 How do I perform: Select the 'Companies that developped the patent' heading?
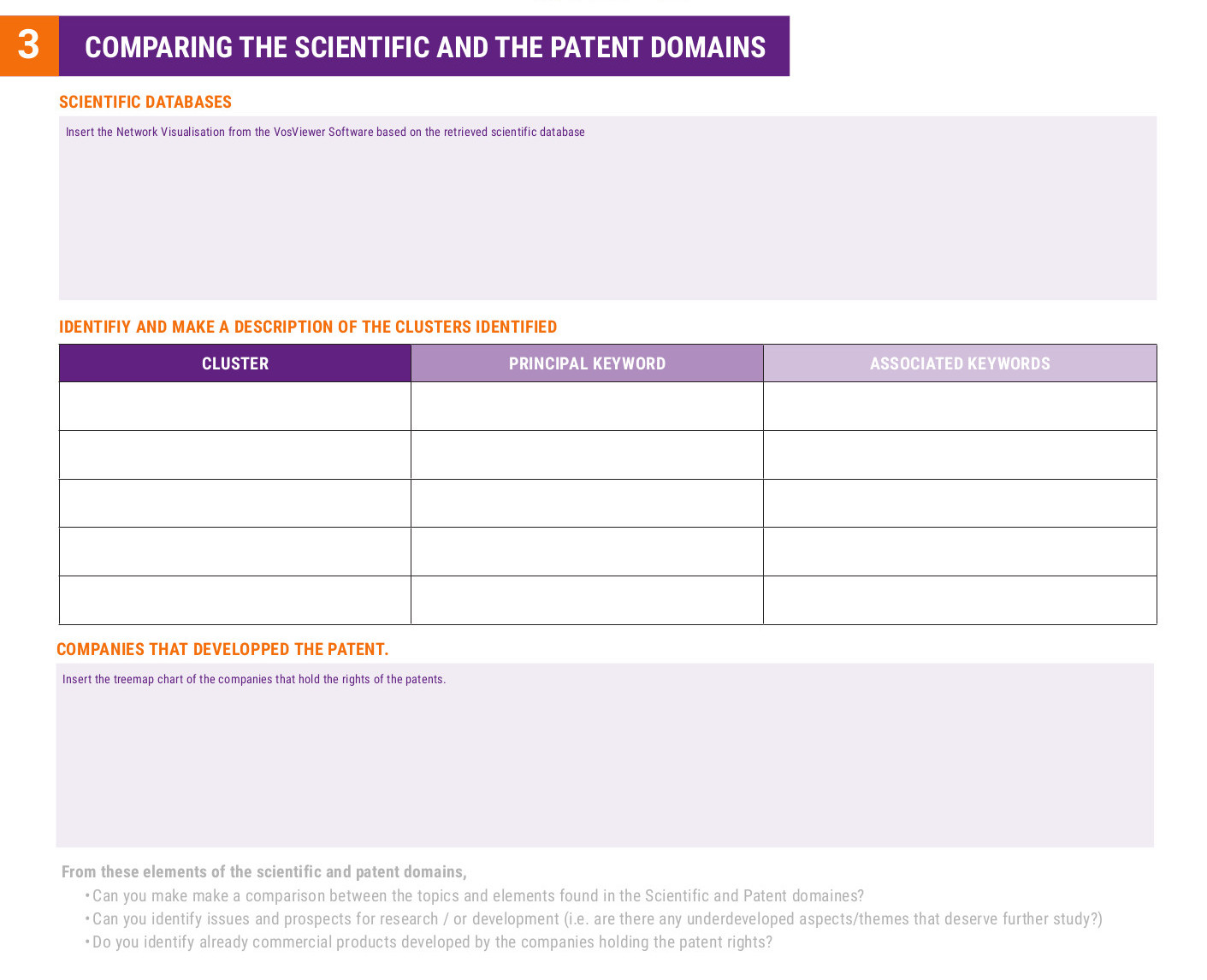coord(222,649)
